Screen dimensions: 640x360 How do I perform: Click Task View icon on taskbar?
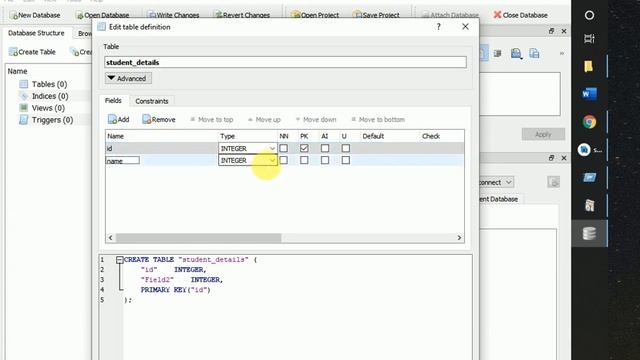[x=589, y=39]
